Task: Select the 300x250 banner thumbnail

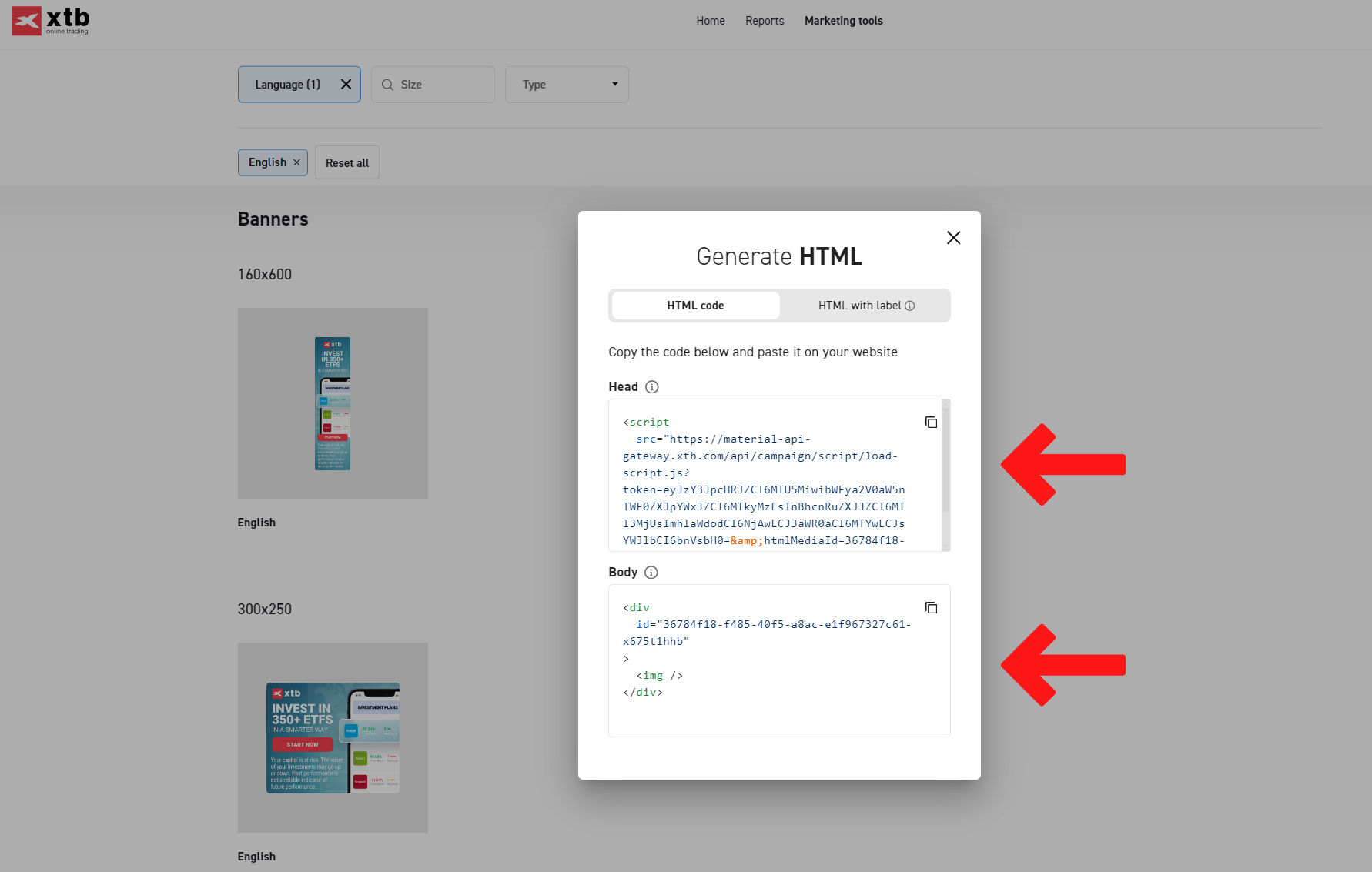Action: coord(333,737)
